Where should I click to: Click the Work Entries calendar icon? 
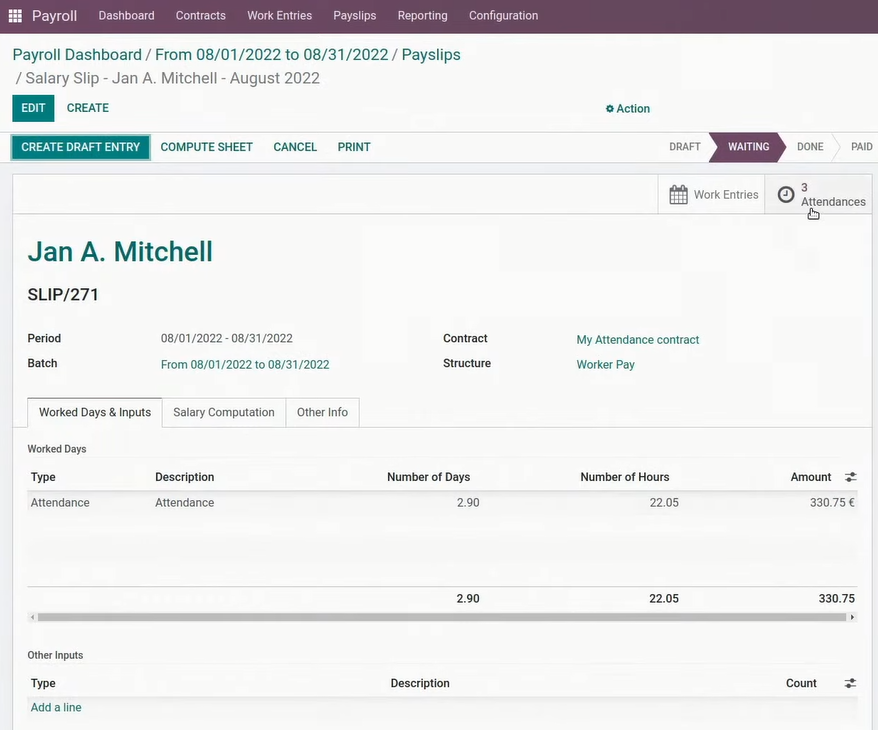[x=678, y=195]
